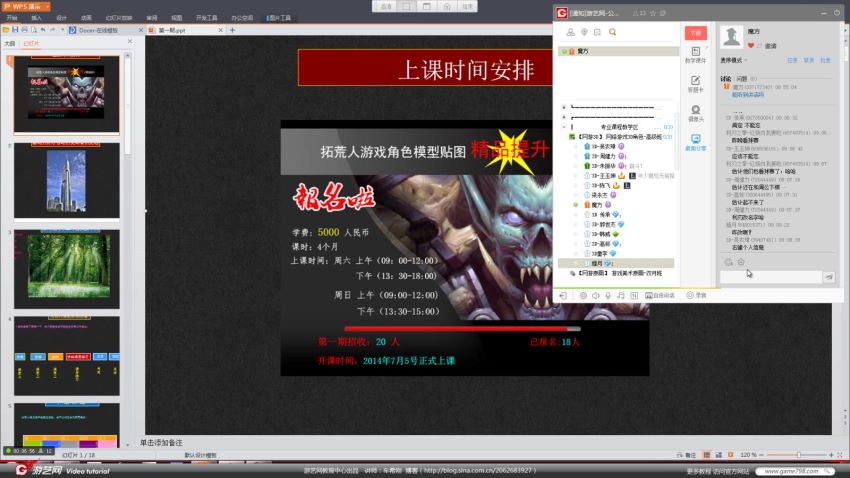The height and width of the screenshot is (478, 850).
Task: Click the location pin icon in classroom window
Action: 584,32
